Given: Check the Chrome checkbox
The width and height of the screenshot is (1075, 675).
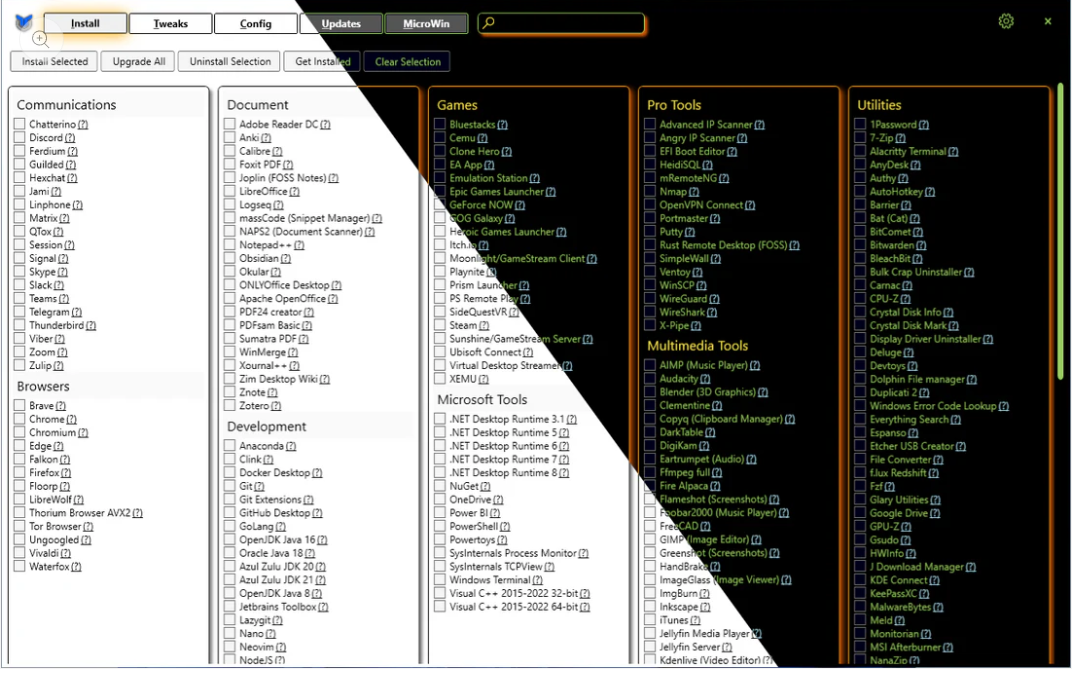Looking at the screenshot, I should pyautogui.click(x=20, y=419).
